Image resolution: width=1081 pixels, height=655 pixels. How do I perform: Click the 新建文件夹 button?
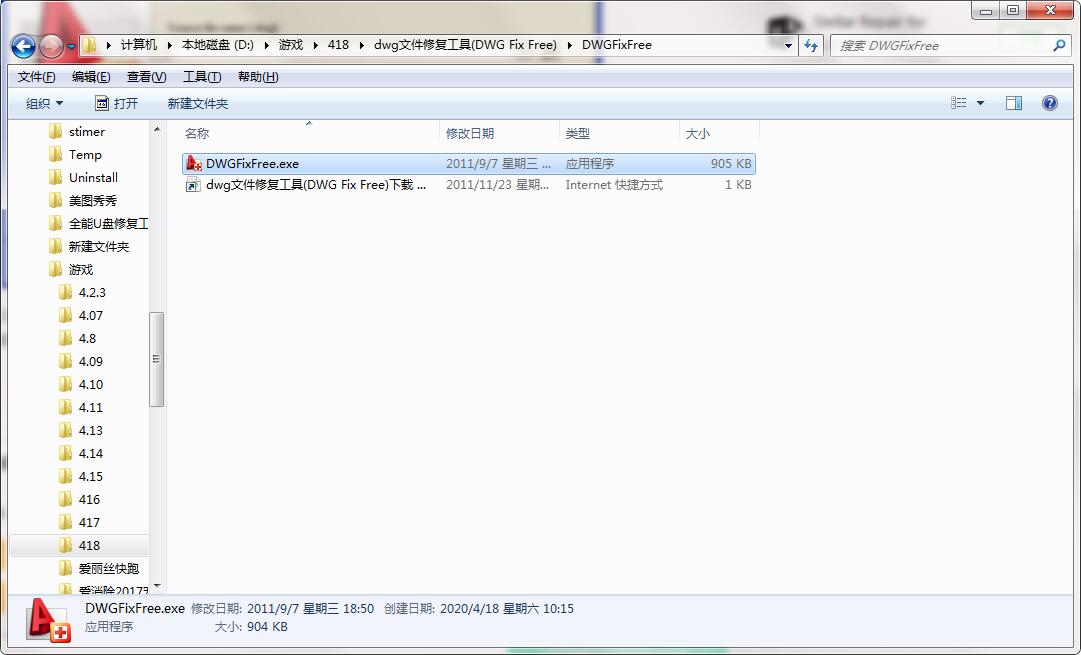click(198, 103)
